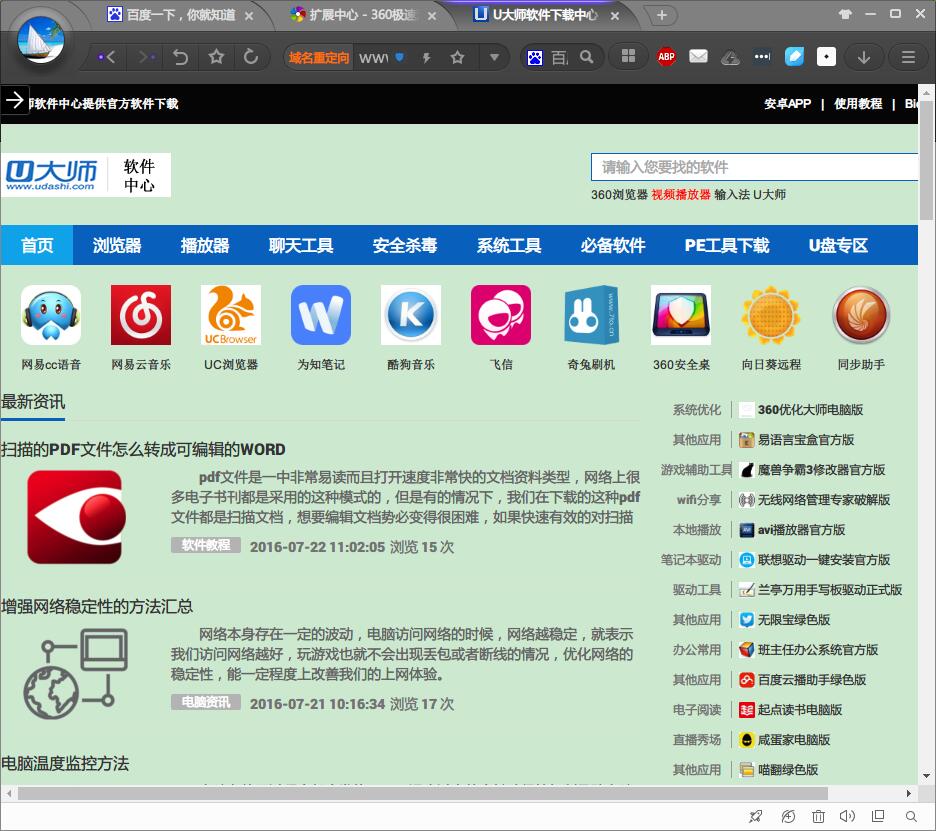This screenshot has width=936, height=831.
Task: Open the browser hamburger main menu
Action: tap(908, 57)
